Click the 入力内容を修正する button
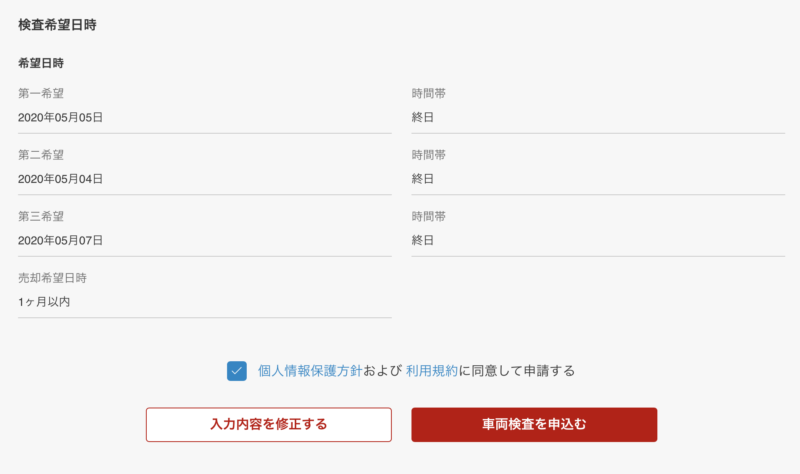Screen dimensions: 800x474 coord(269,425)
